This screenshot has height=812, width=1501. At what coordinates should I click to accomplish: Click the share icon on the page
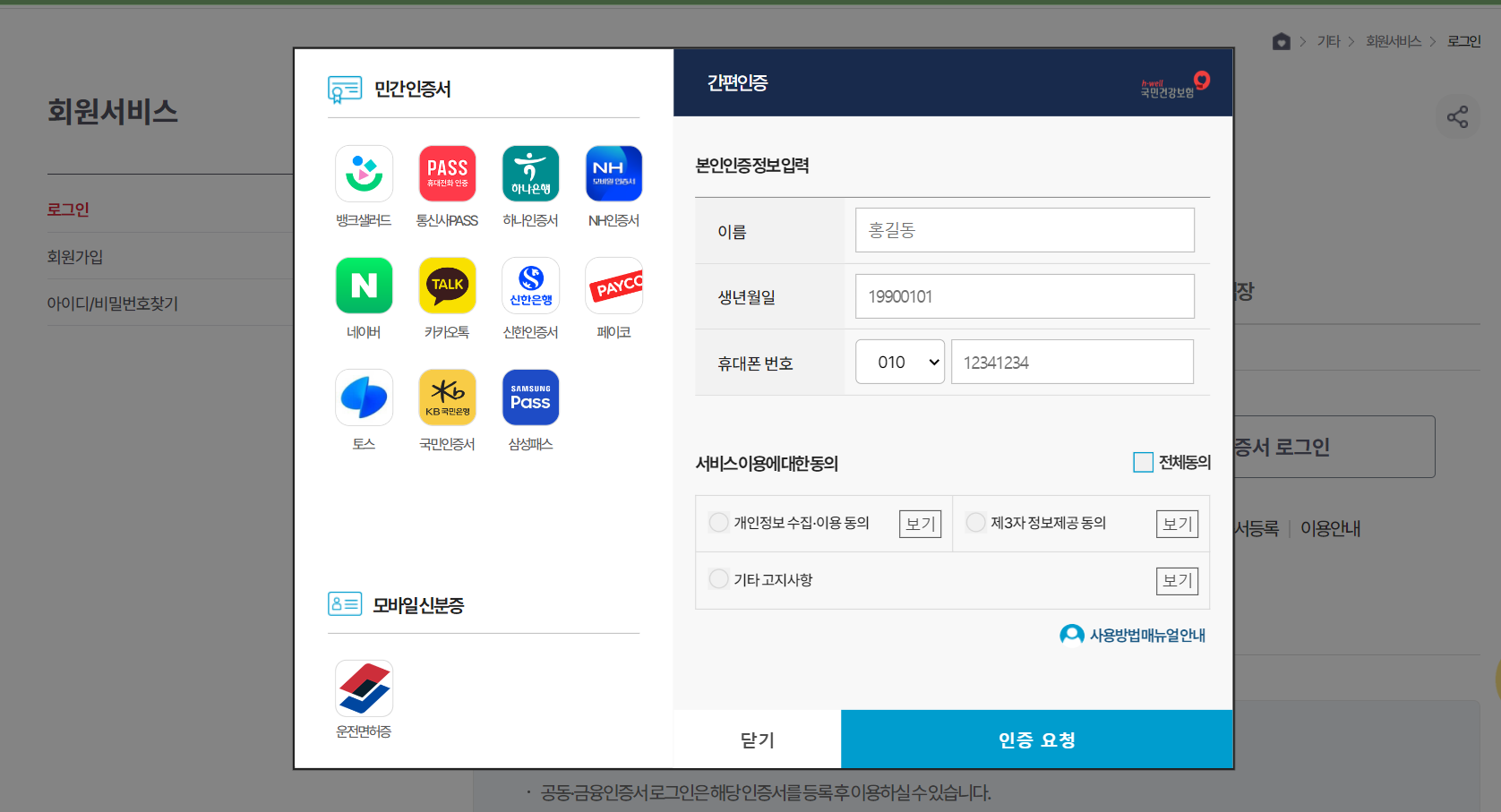(1457, 116)
